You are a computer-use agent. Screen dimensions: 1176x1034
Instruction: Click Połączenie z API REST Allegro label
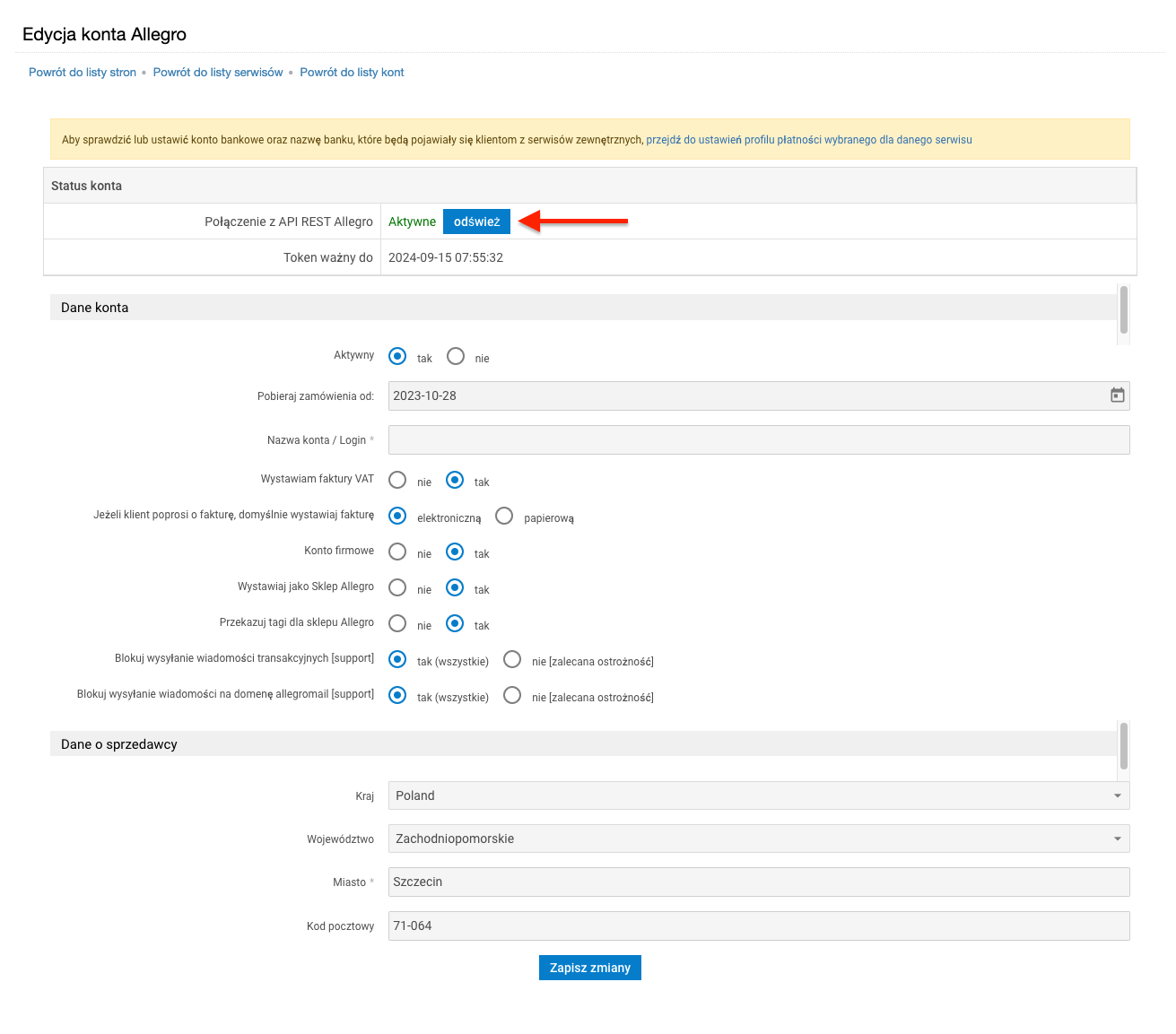tap(289, 222)
